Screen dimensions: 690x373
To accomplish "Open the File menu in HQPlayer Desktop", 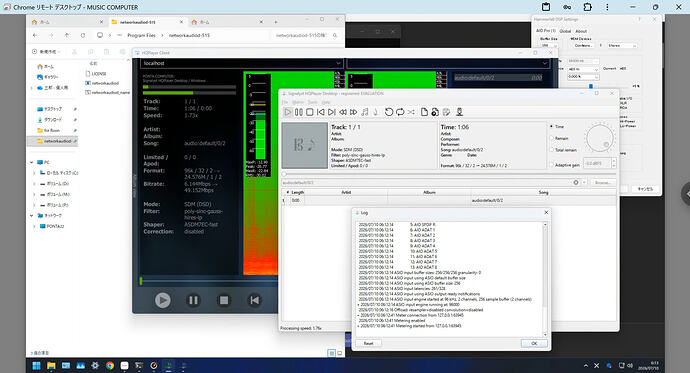I will pos(285,102).
